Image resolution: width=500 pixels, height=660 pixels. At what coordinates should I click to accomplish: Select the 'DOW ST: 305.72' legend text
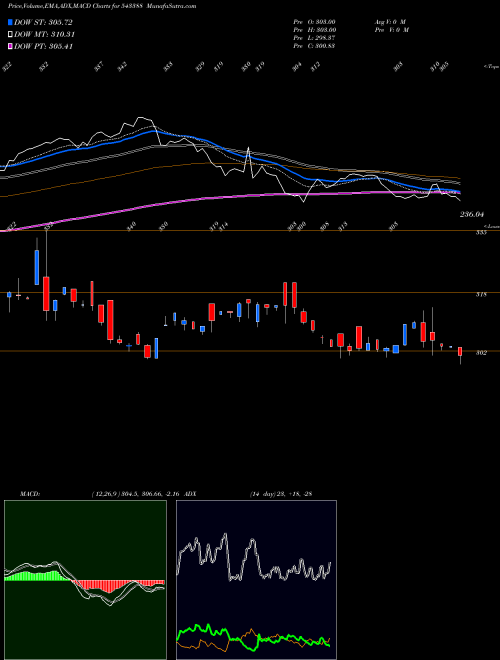(x=44, y=22)
